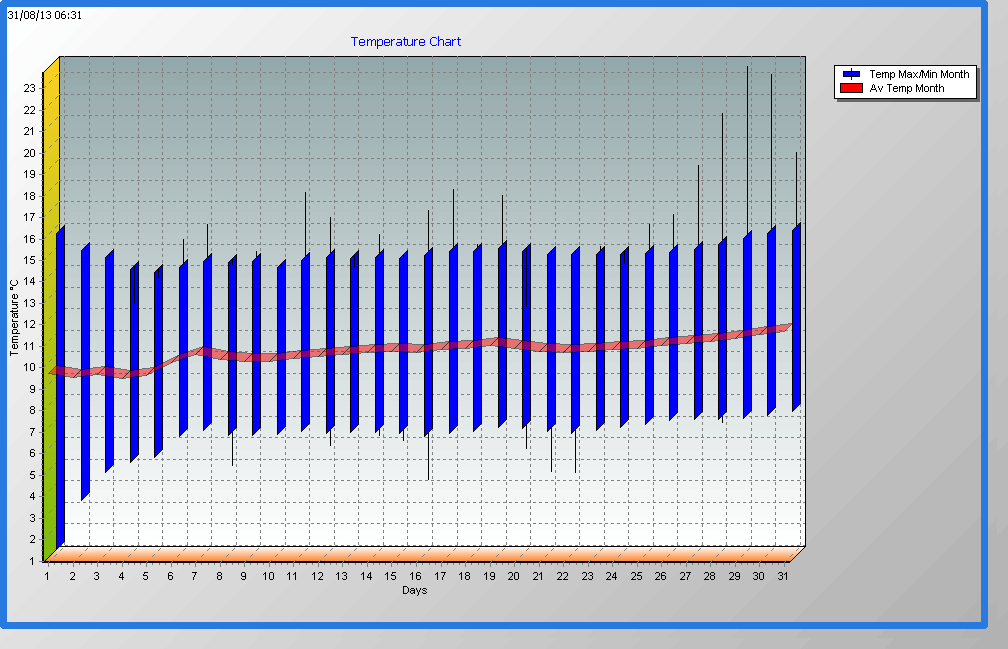
Task: Click the x-axis tick label 15
Action: pyautogui.click(x=390, y=576)
